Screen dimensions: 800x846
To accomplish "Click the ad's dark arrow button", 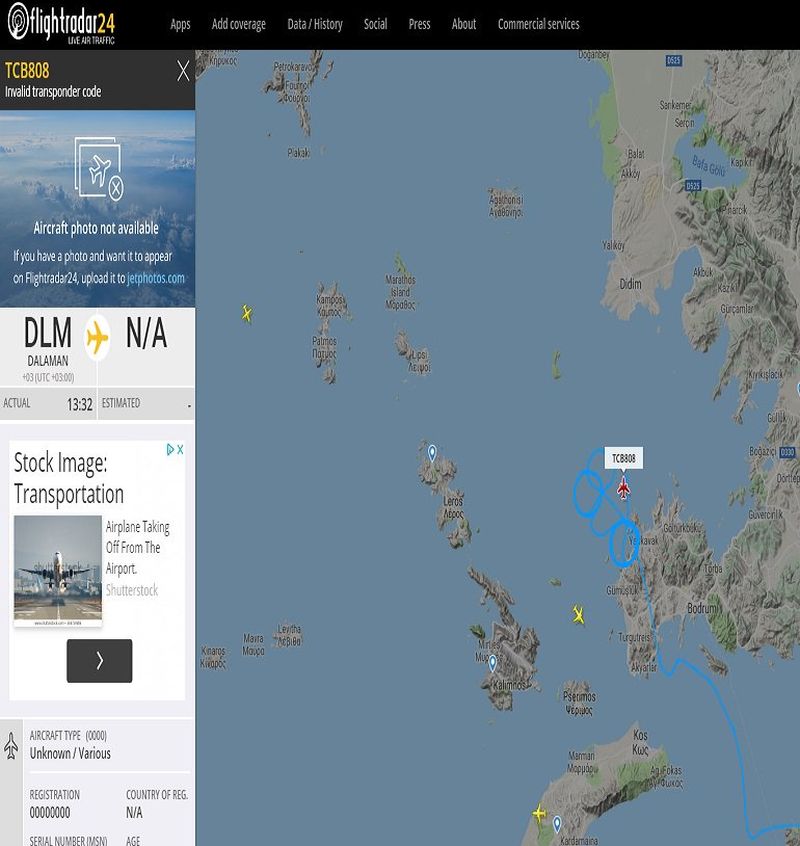I will point(99,660).
